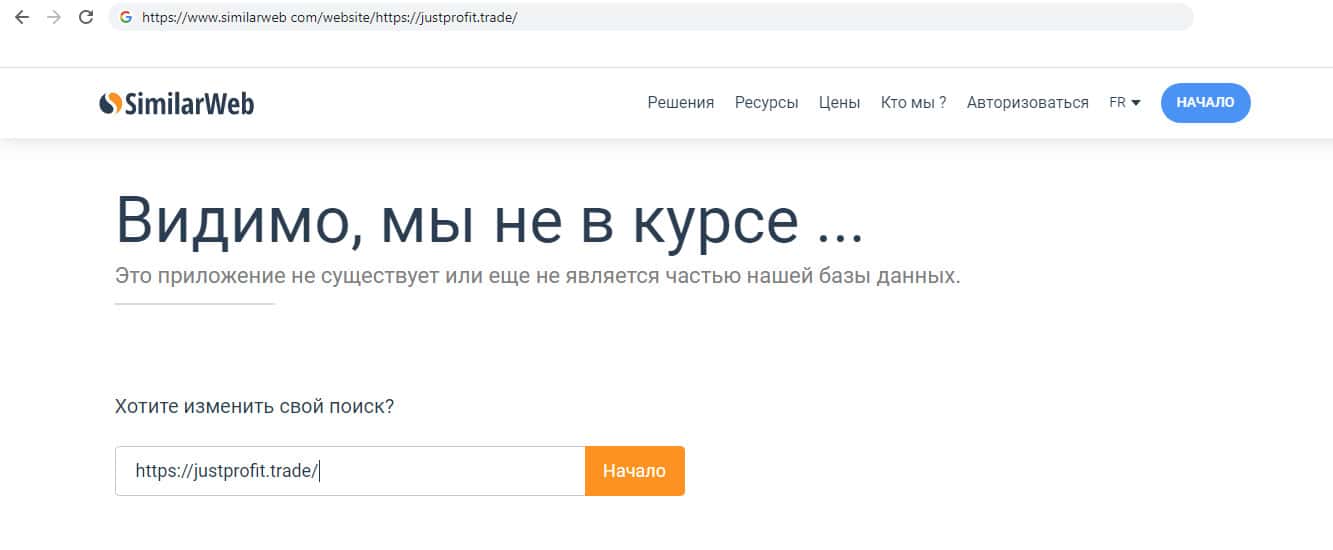Click the browser forward arrow
The height and width of the screenshot is (550, 1333).
(x=54, y=17)
